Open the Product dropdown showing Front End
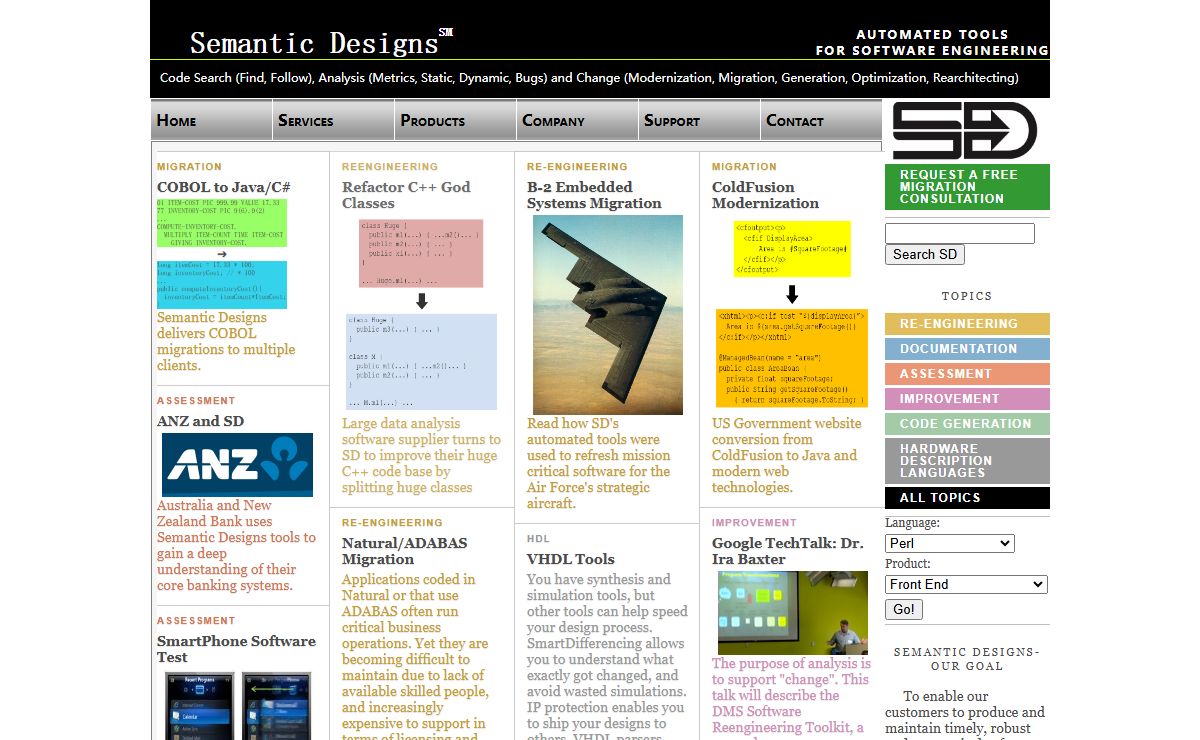The width and height of the screenshot is (1200, 740). (966, 585)
